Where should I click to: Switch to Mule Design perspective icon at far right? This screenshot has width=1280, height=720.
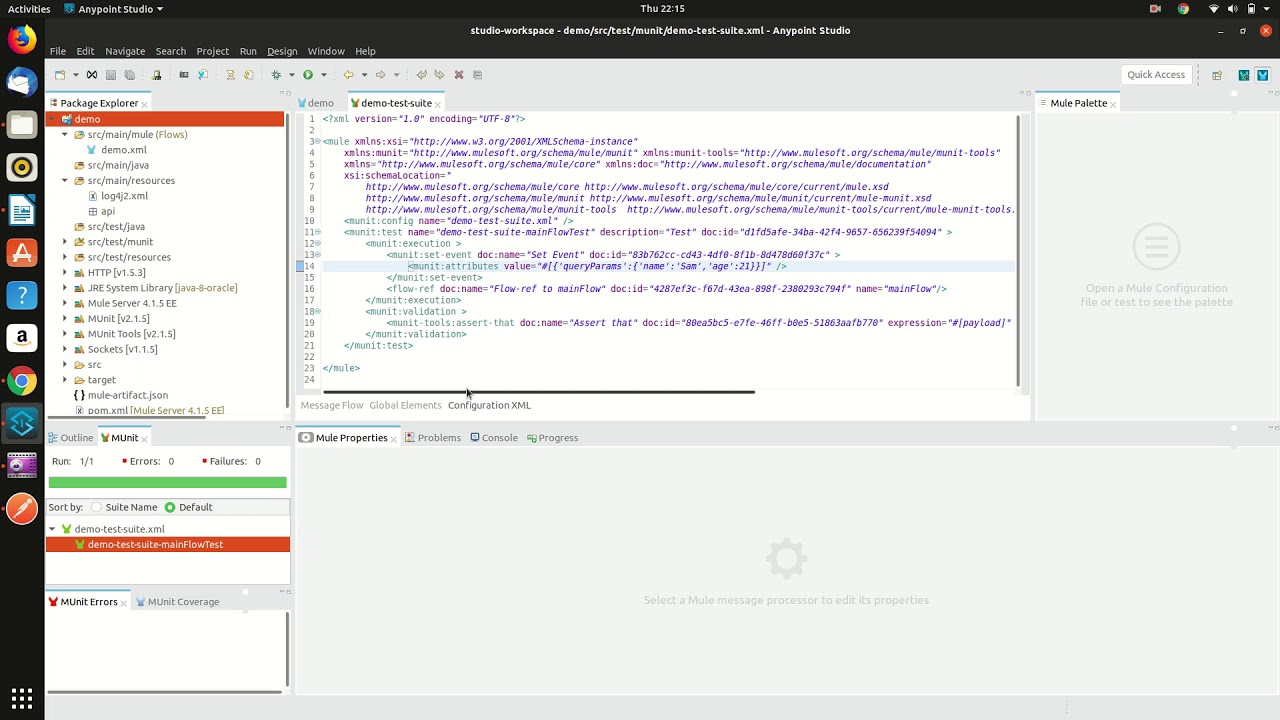(x=1263, y=75)
